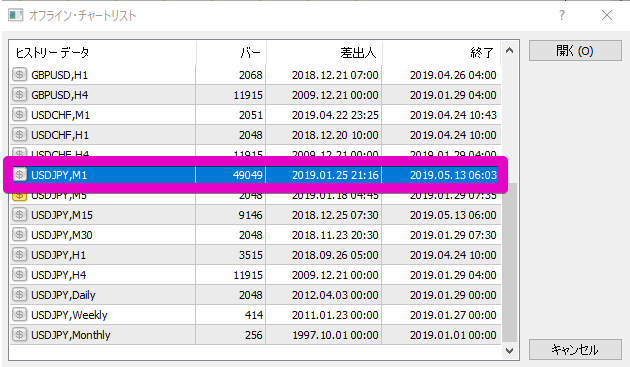The image size is (630, 367).
Task: Select the GBPUSD,H1 row
Action: [256, 75]
